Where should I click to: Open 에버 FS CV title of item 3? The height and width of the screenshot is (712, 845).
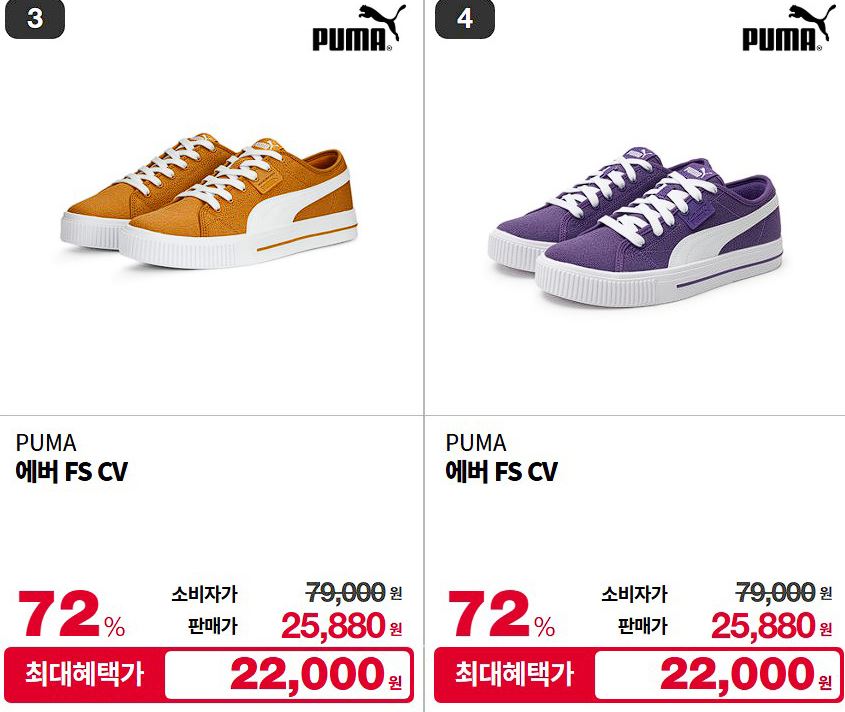tap(72, 472)
